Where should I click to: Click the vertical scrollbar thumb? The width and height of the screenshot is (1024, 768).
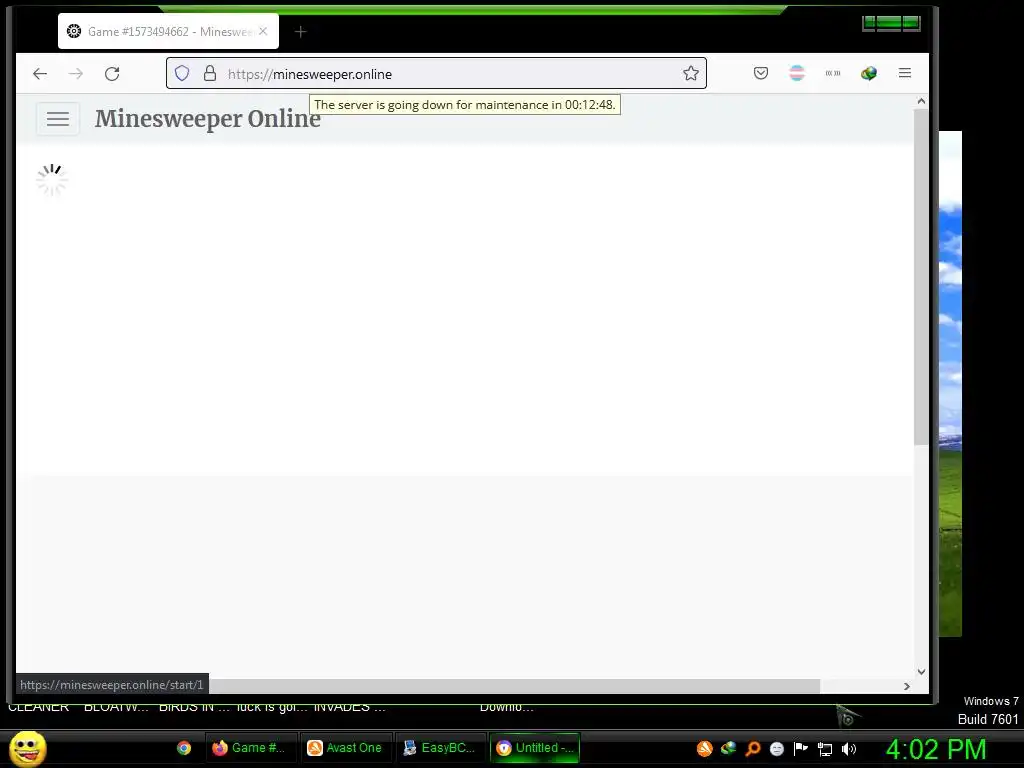click(x=921, y=278)
